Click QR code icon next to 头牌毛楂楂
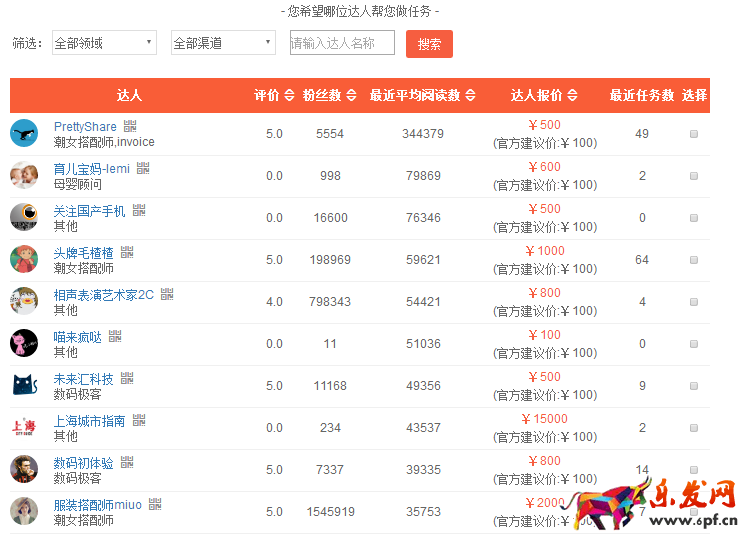The height and width of the screenshot is (541, 748). [x=127, y=252]
